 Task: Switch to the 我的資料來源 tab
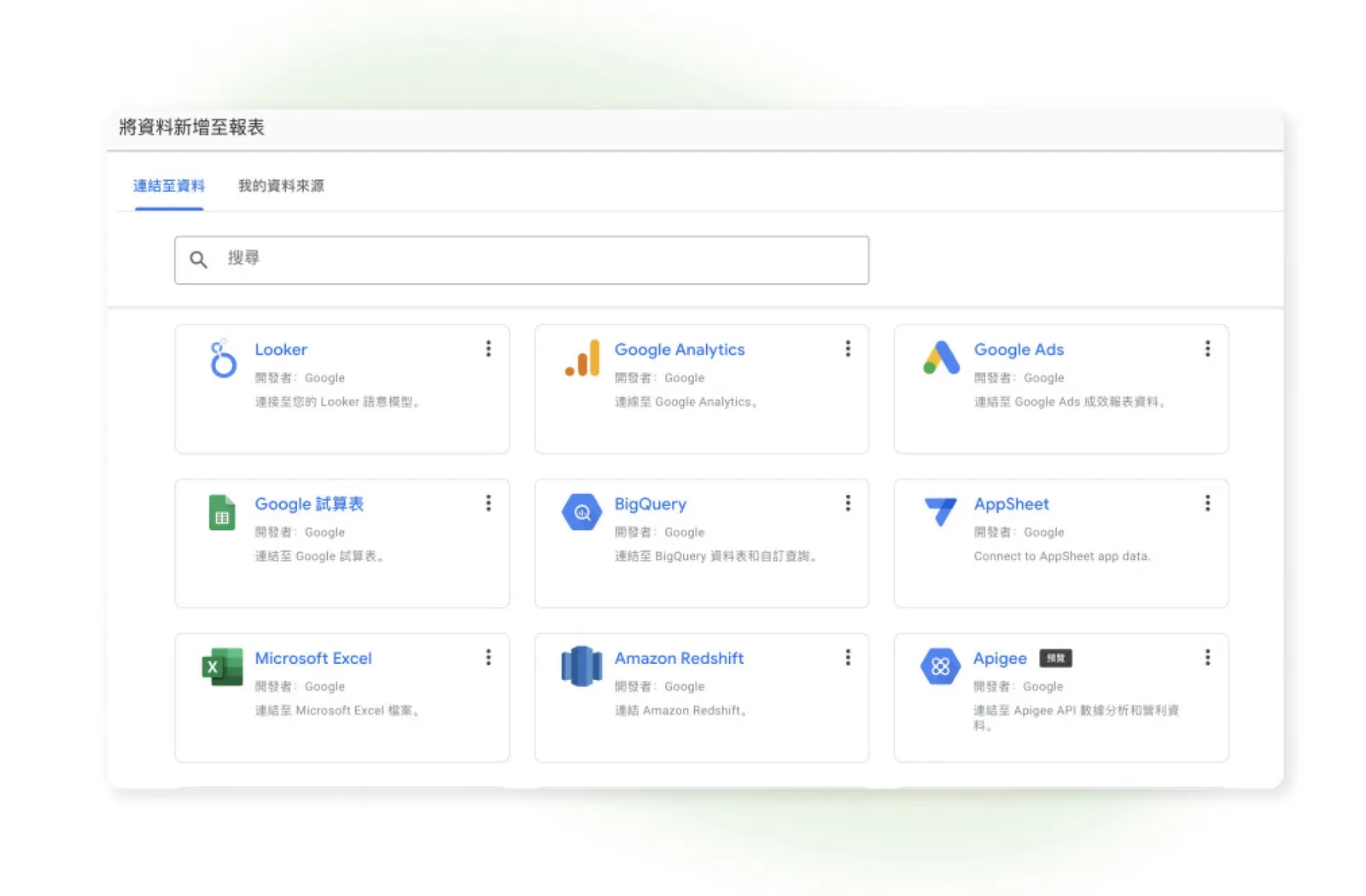[281, 186]
